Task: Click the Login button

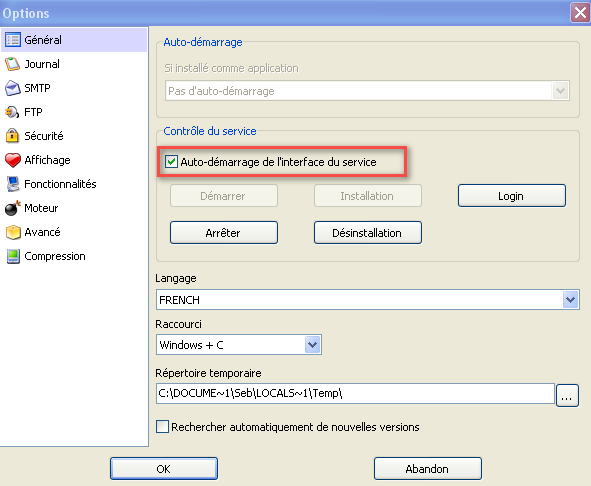Action: pos(511,196)
